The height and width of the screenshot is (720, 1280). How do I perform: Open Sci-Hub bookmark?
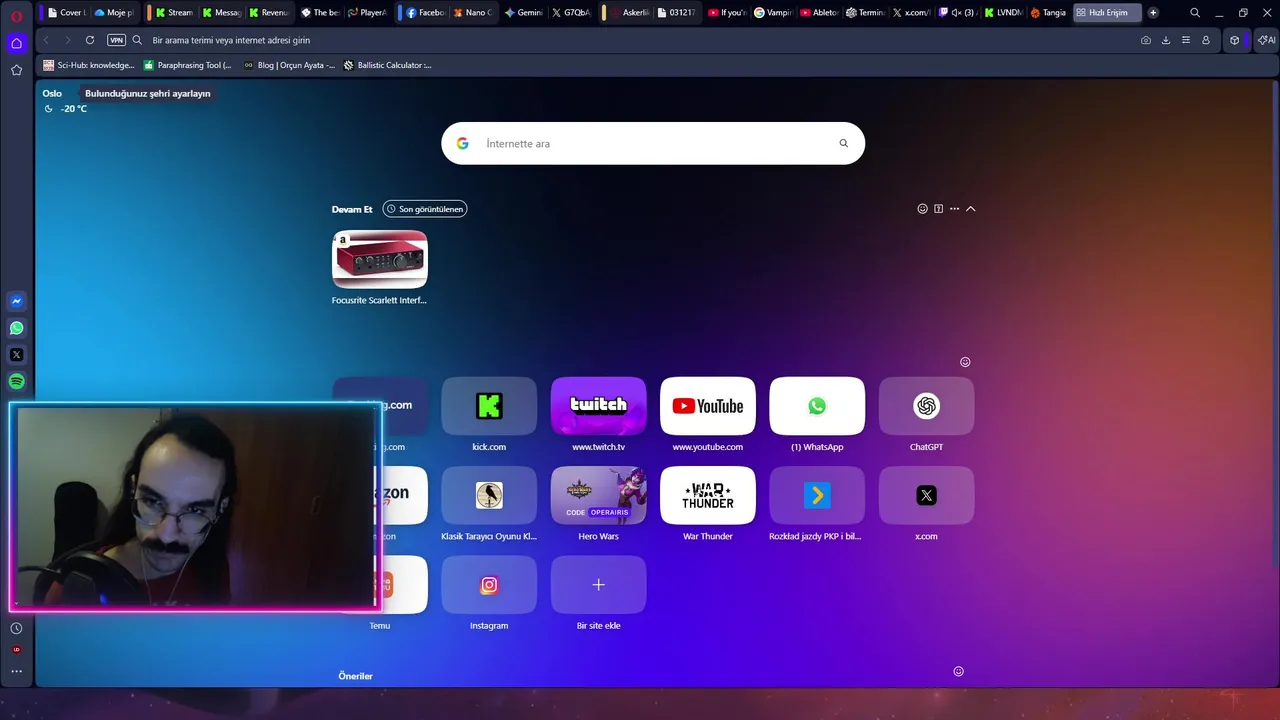(88, 65)
